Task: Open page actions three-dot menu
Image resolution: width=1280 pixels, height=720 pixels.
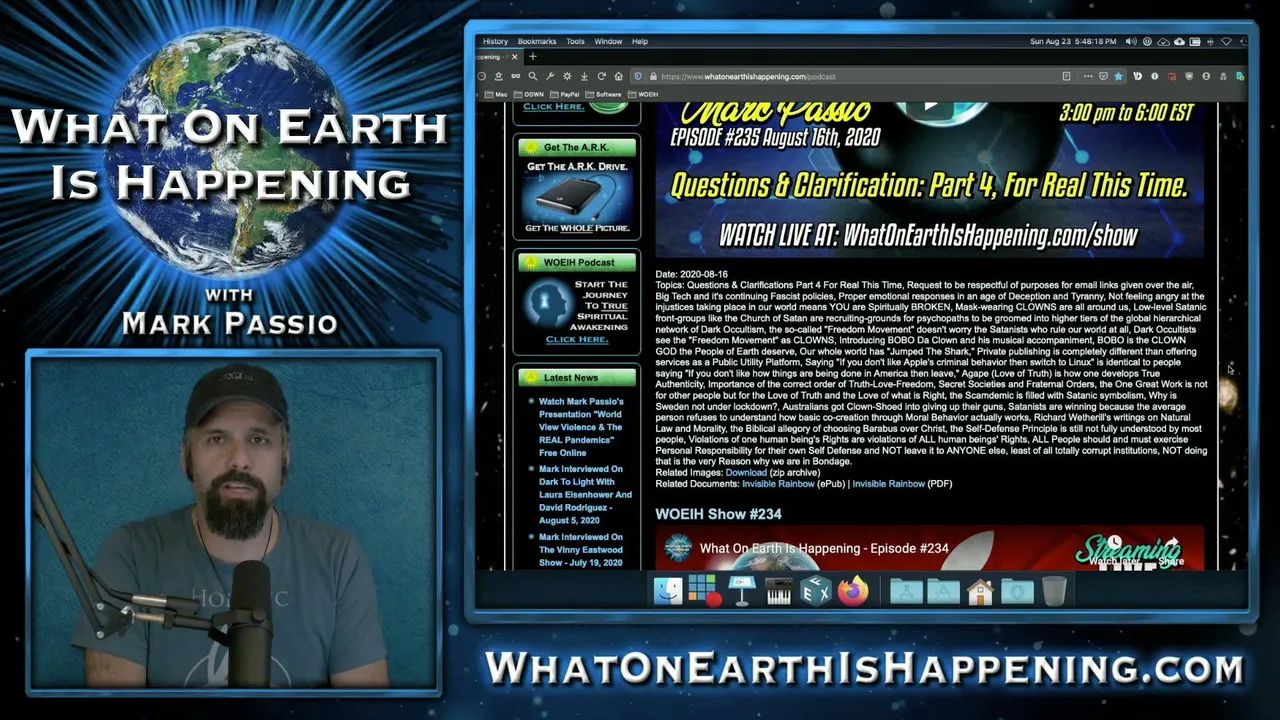Action: point(1086,76)
